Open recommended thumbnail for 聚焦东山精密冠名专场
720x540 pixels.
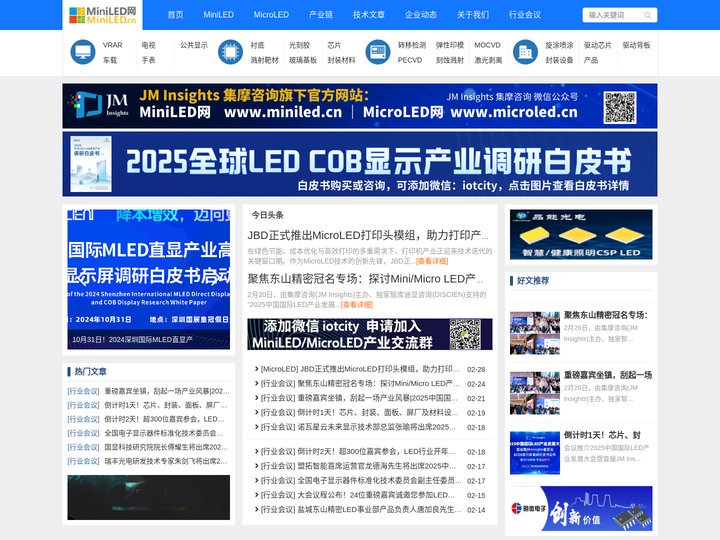coord(534,333)
